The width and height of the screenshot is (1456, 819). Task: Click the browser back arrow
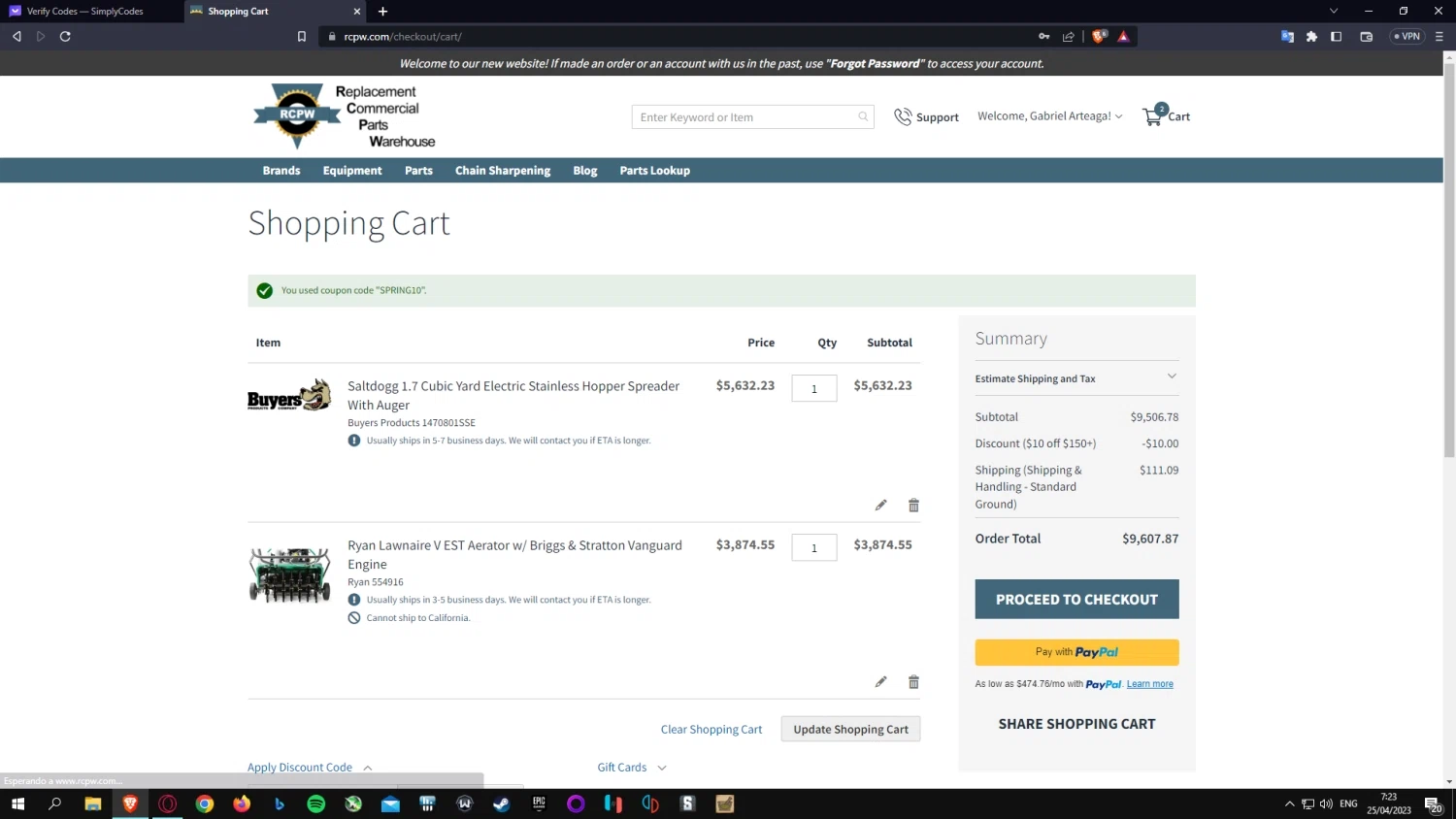(17, 36)
